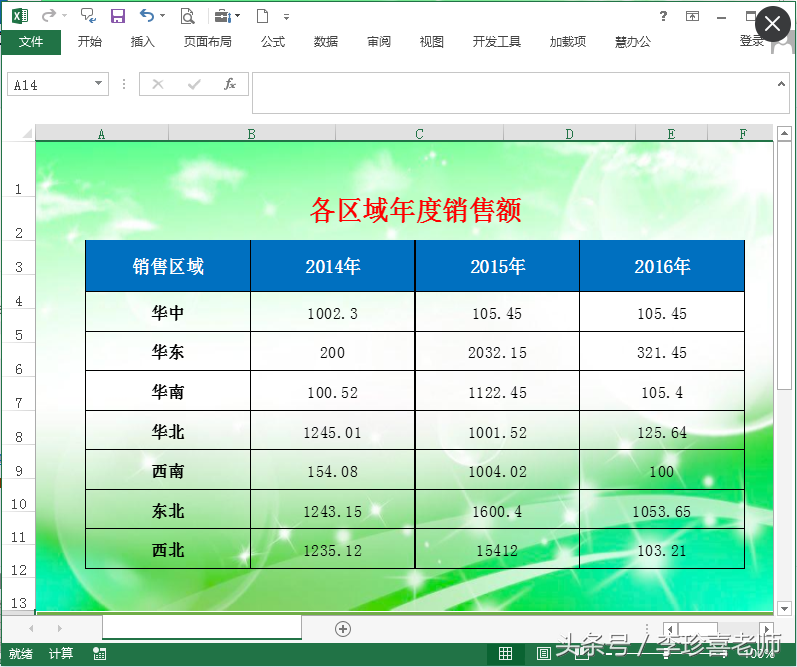The width and height of the screenshot is (797, 667).
Task: Click the macro recording status bar icon
Action: tap(100, 654)
